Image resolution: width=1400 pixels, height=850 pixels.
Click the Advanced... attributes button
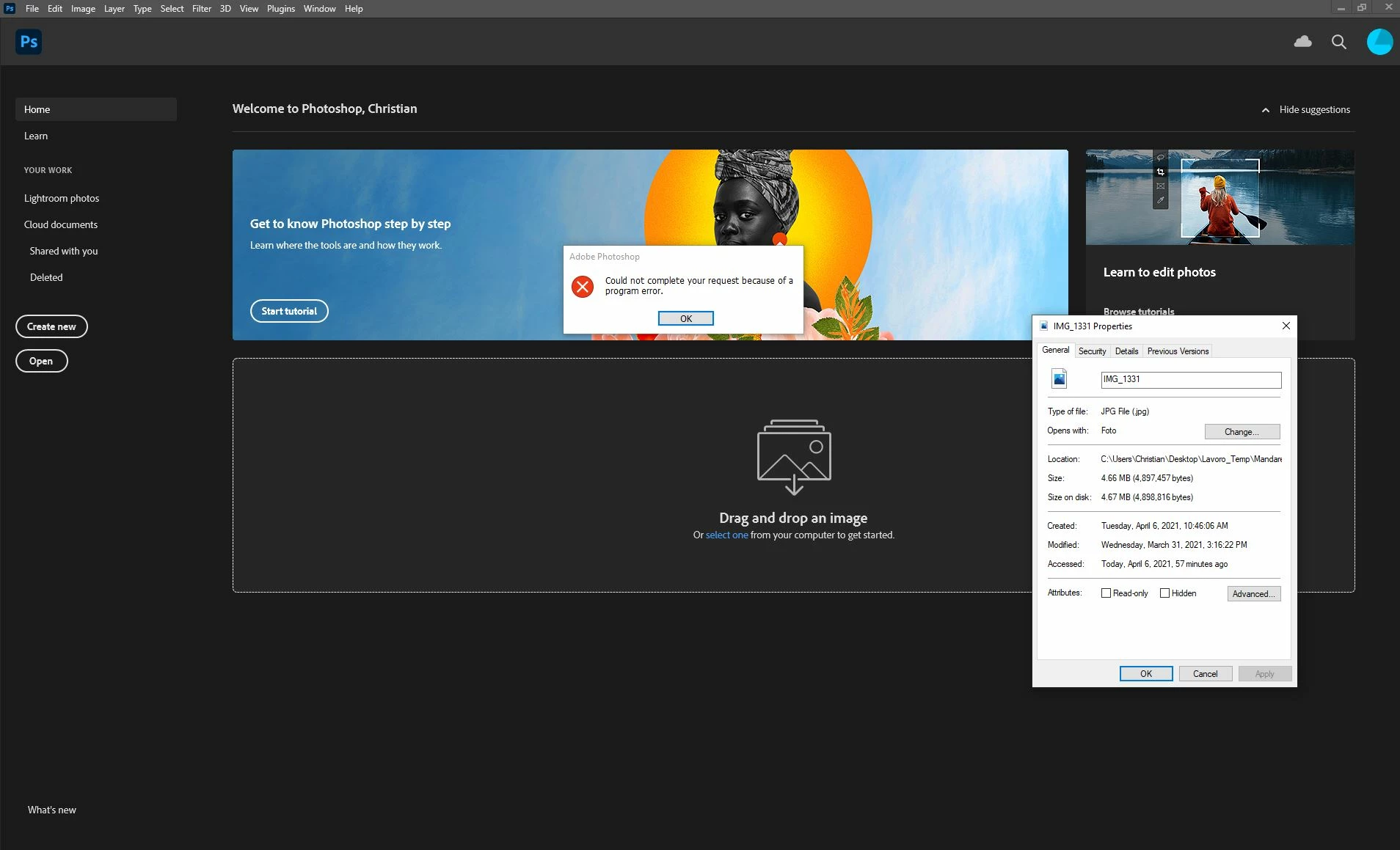[x=1253, y=593]
